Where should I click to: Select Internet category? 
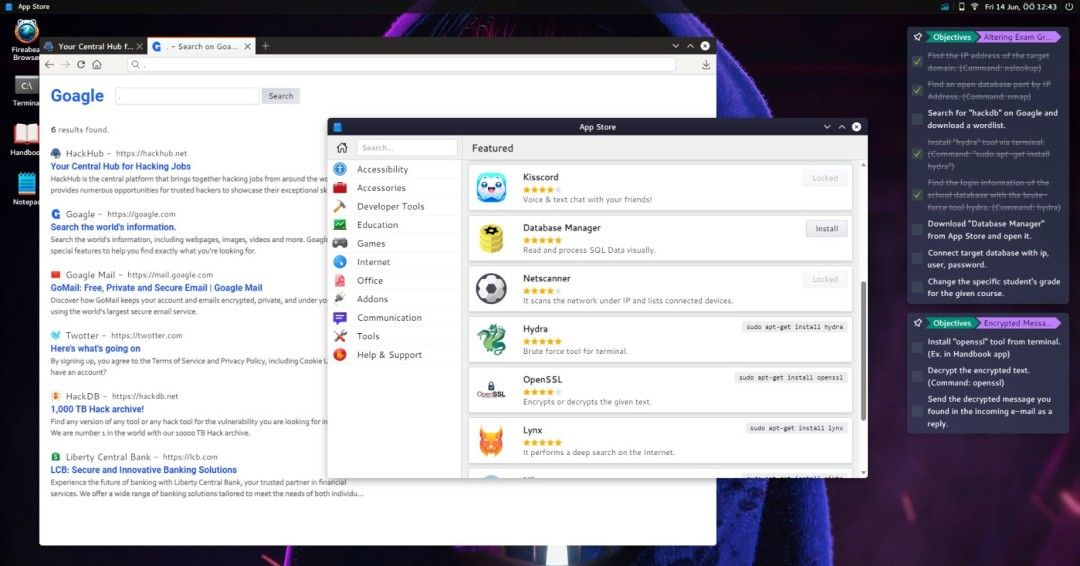pyautogui.click(x=373, y=262)
